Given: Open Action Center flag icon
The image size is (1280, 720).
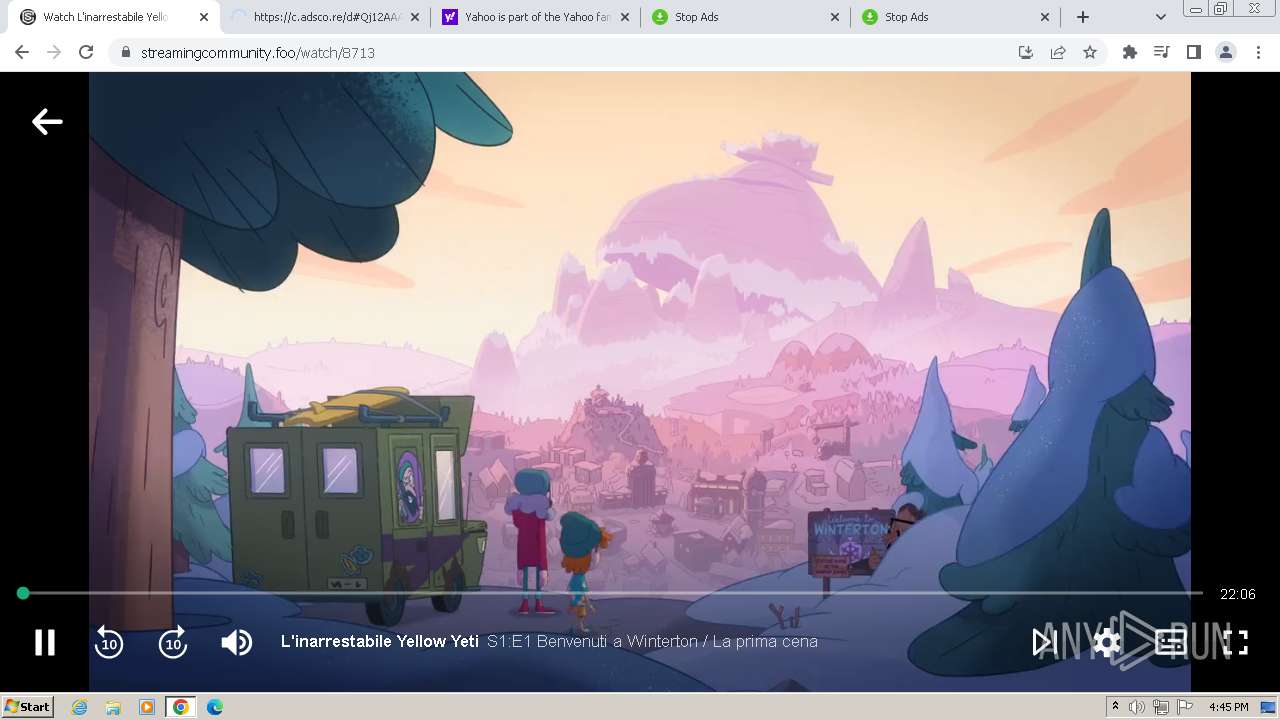Looking at the screenshot, I should pyautogui.click(x=1185, y=707).
